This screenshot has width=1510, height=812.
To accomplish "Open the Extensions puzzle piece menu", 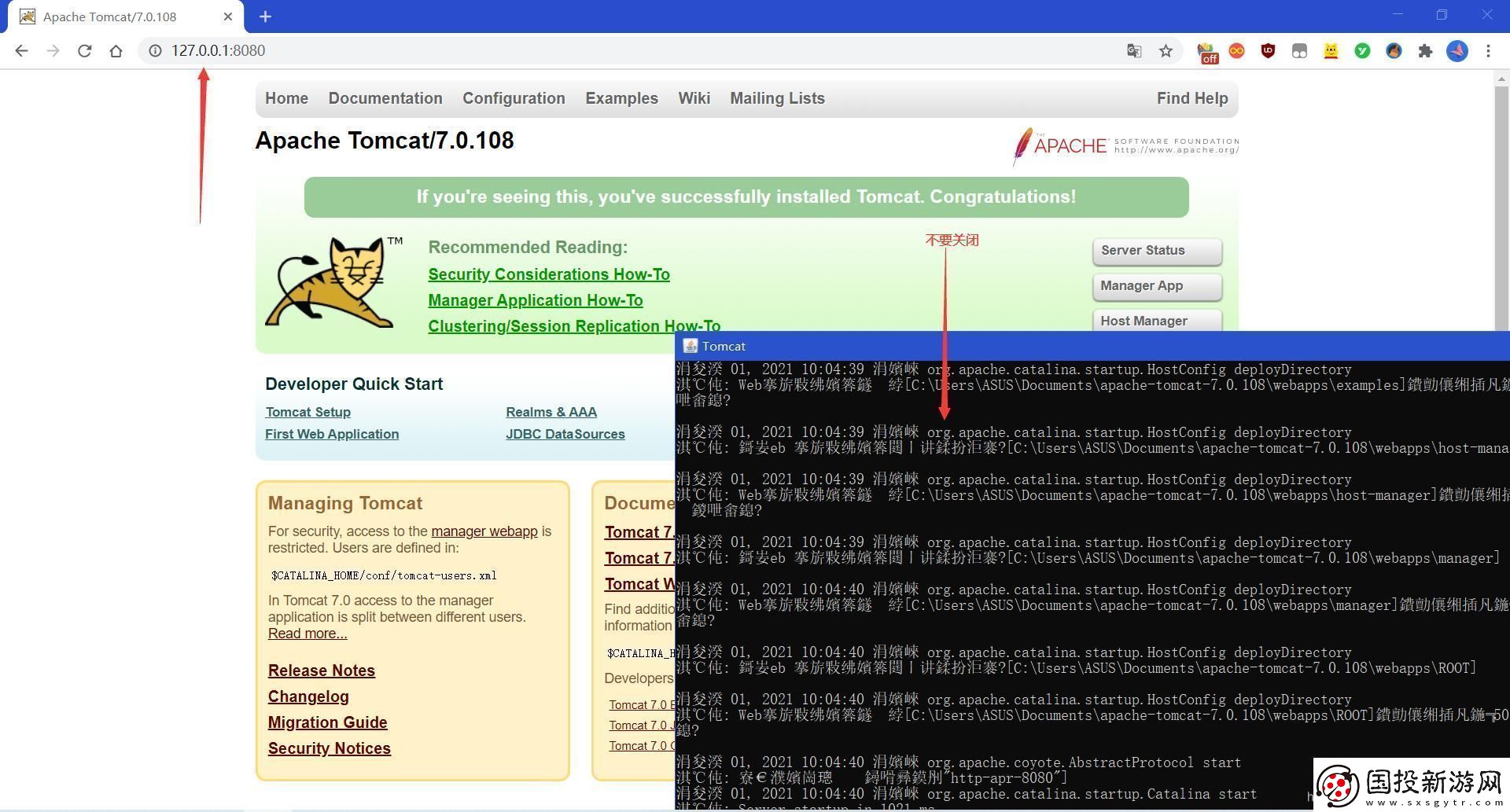I will [x=1425, y=51].
